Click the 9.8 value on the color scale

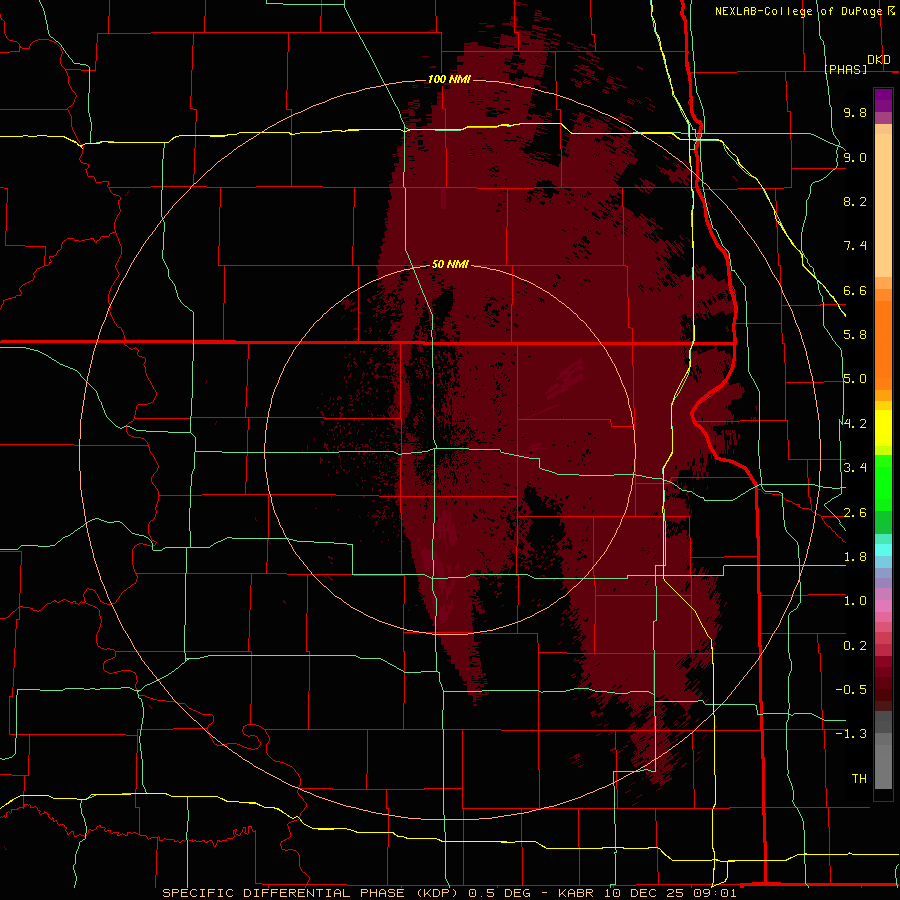[855, 112]
